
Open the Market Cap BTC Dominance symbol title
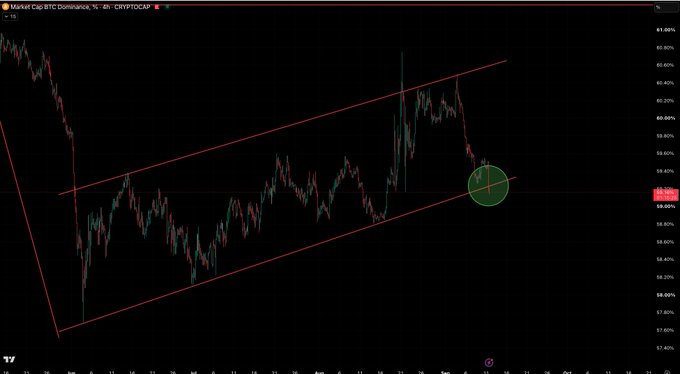(80, 7)
